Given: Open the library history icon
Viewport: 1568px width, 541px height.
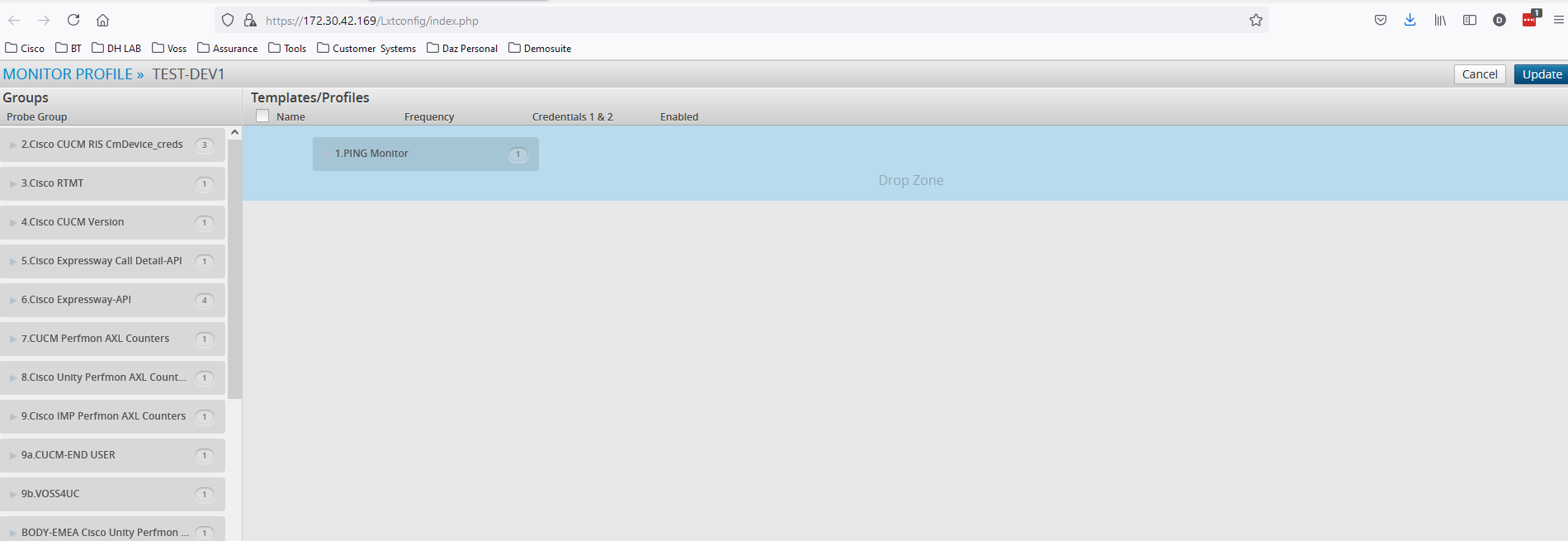Looking at the screenshot, I should [x=1439, y=20].
